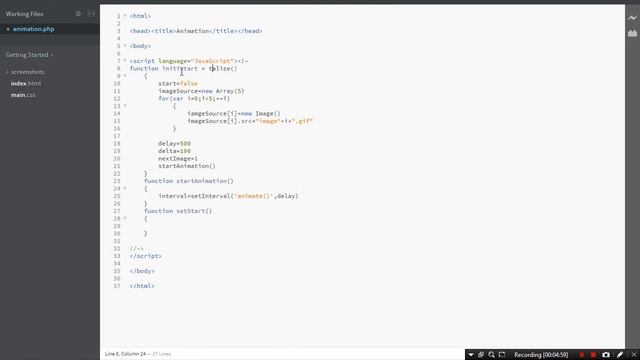
Task: Collapse the setStart block fold on line 28
Action: point(125,218)
